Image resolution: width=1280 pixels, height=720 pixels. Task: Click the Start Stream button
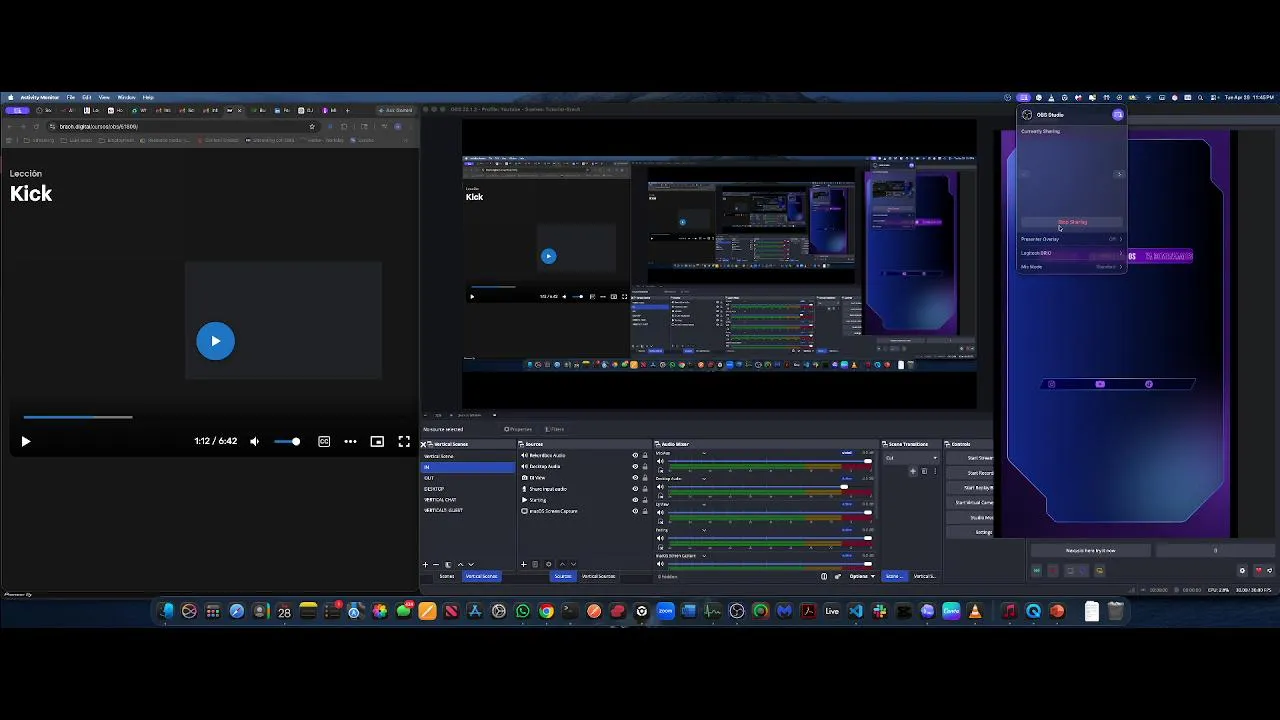tap(971, 458)
